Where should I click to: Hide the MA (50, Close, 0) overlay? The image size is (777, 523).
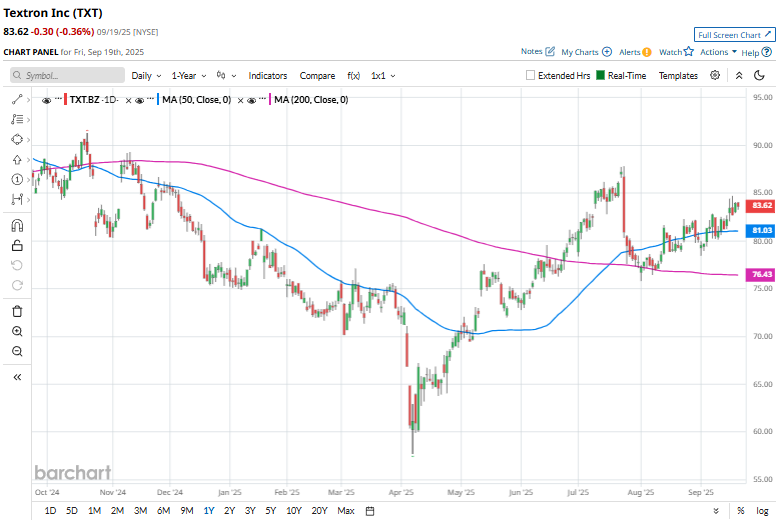(x=139, y=99)
